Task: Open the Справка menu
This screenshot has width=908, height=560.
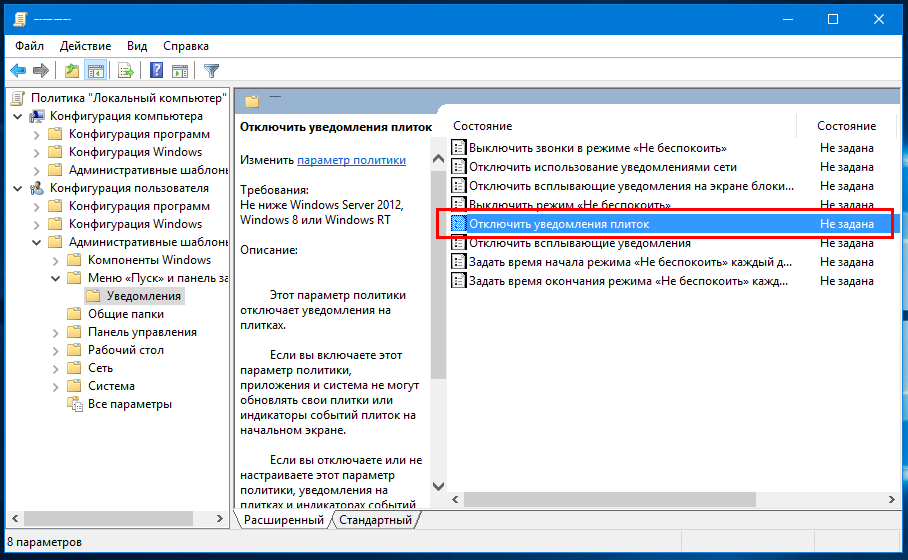Action: click(185, 46)
